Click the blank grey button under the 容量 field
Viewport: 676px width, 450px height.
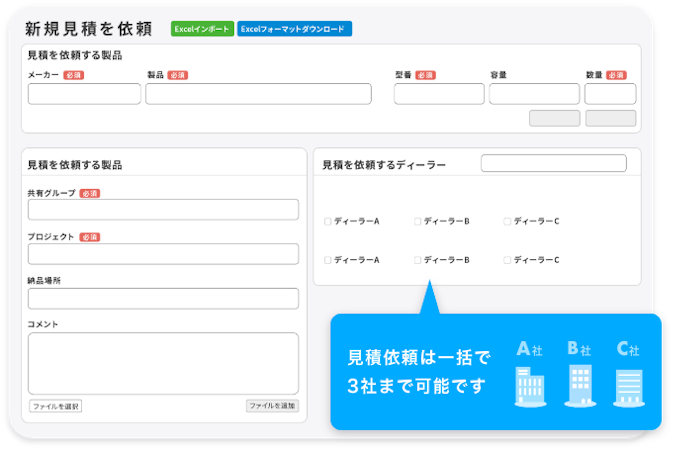click(x=554, y=119)
